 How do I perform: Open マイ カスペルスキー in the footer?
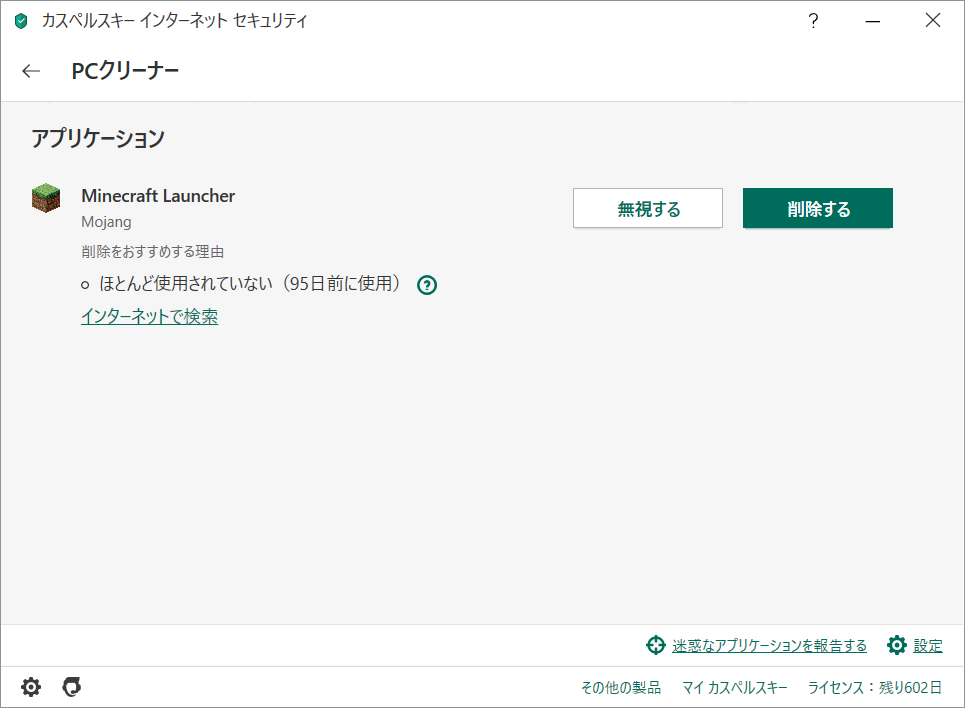(734, 688)
